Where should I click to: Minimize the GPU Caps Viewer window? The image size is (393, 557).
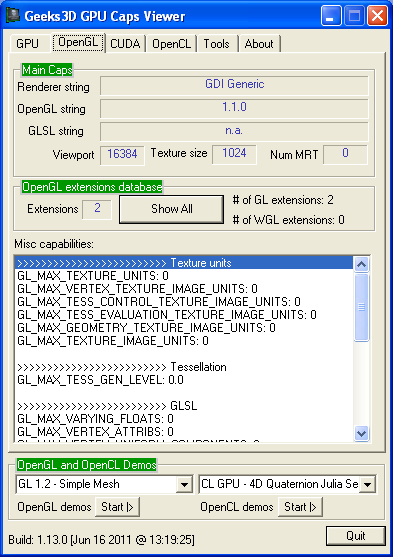pyautogui.click(x=330, y=16)
